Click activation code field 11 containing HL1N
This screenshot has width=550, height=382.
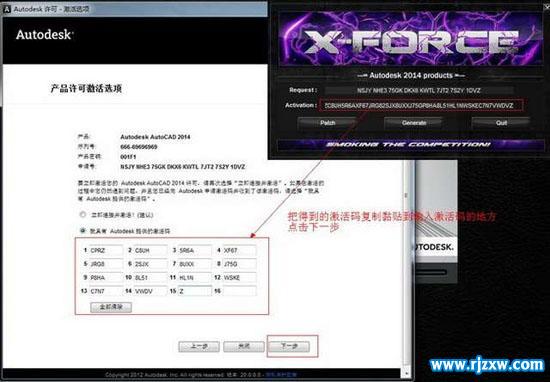click(x=195, y=277)
